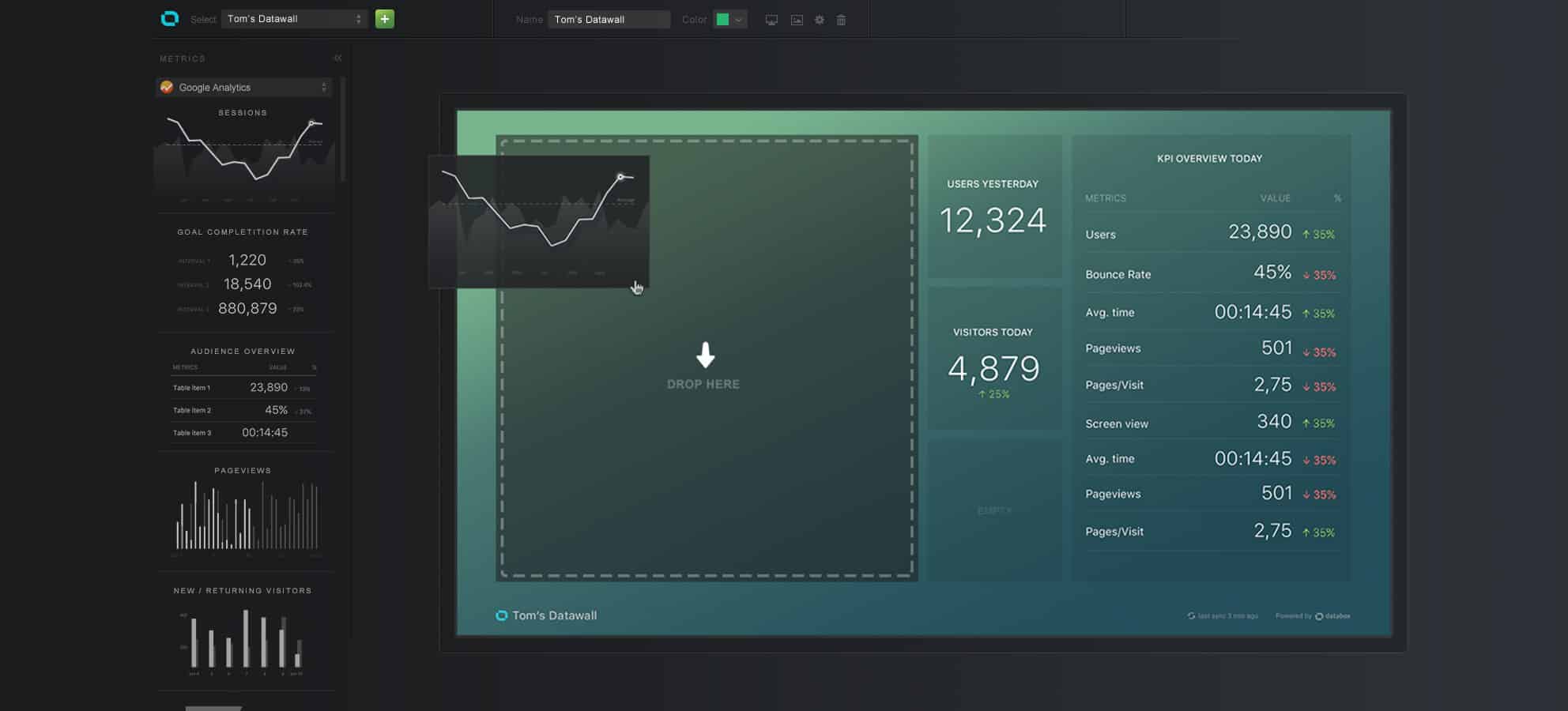The width and height of the screenshot is (1568, 711).
Task: Select the Pageviews bar chart metric
Action: (243, 513)
